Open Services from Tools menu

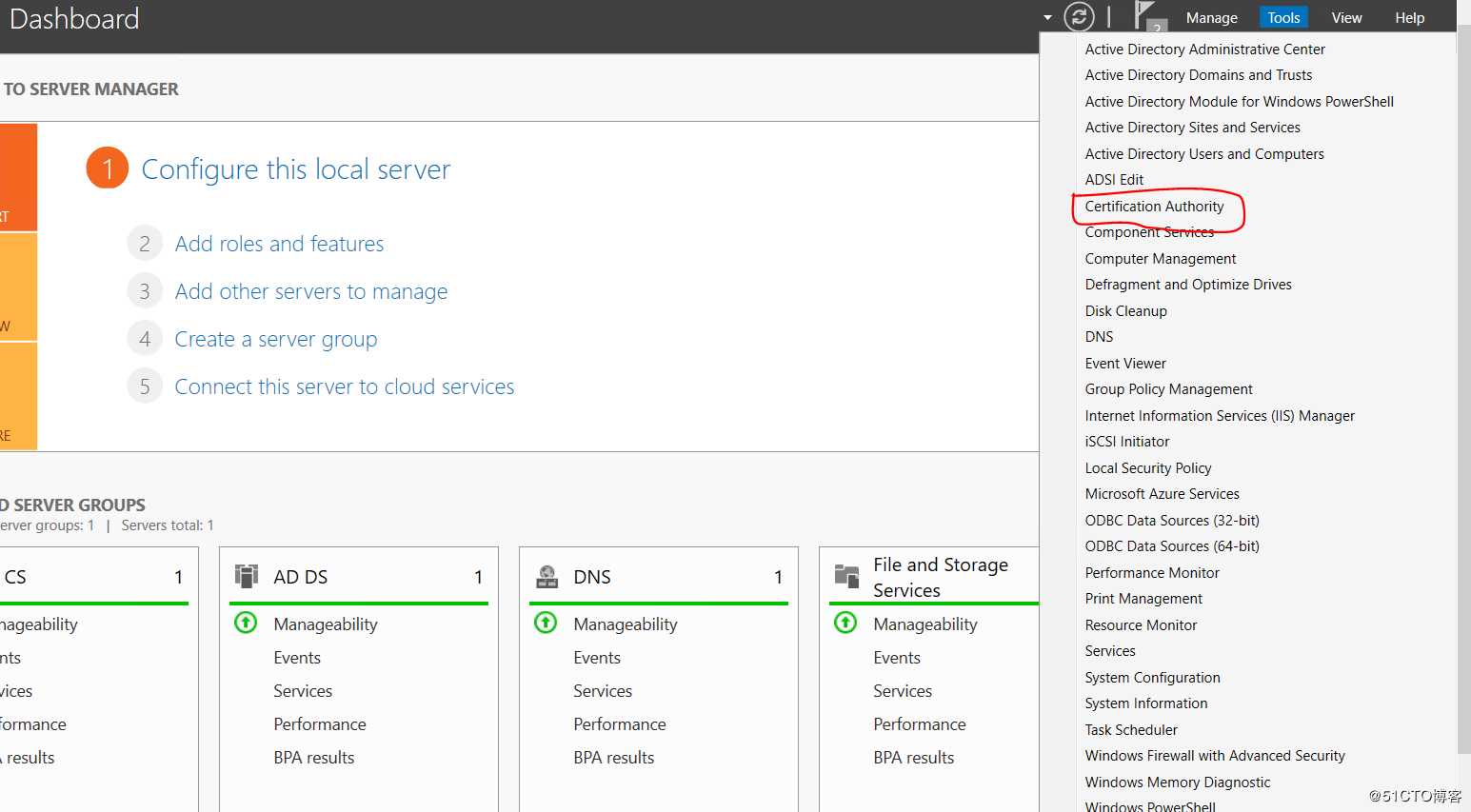point(1110,651)
